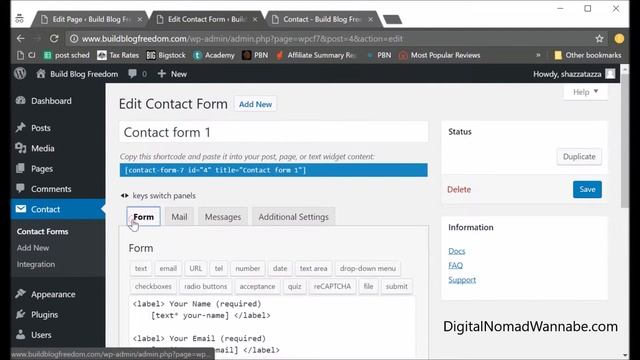Insert an acceptance tag
Viewport: 640px width, 360px height.
(x=257, y=287)
